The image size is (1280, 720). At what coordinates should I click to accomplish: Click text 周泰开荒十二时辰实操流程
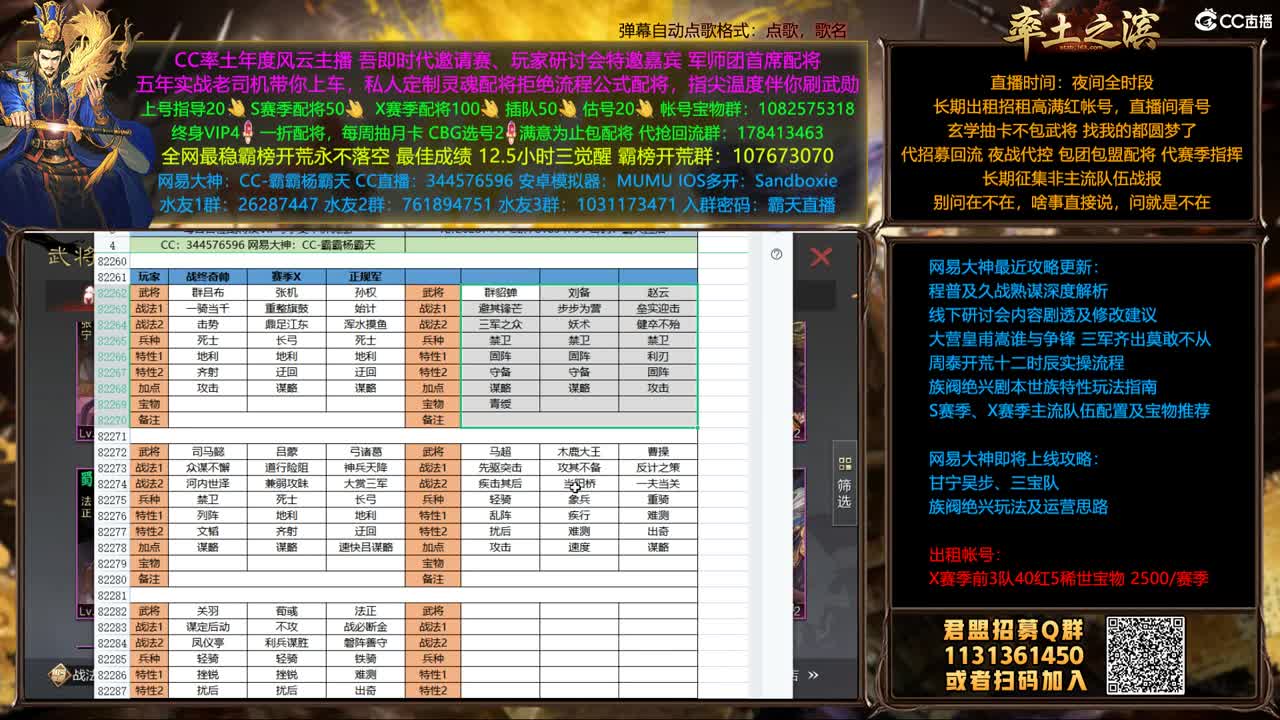(1026, 362)
